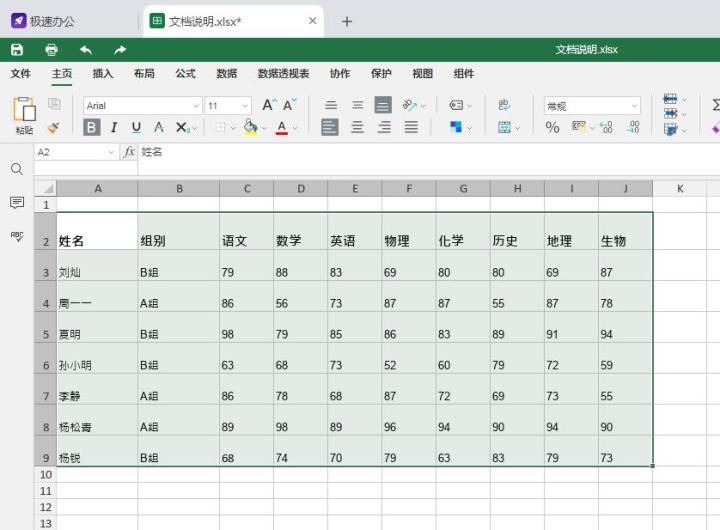Toggle underline formatting
720x530 pixels.
tap(136, 127)
